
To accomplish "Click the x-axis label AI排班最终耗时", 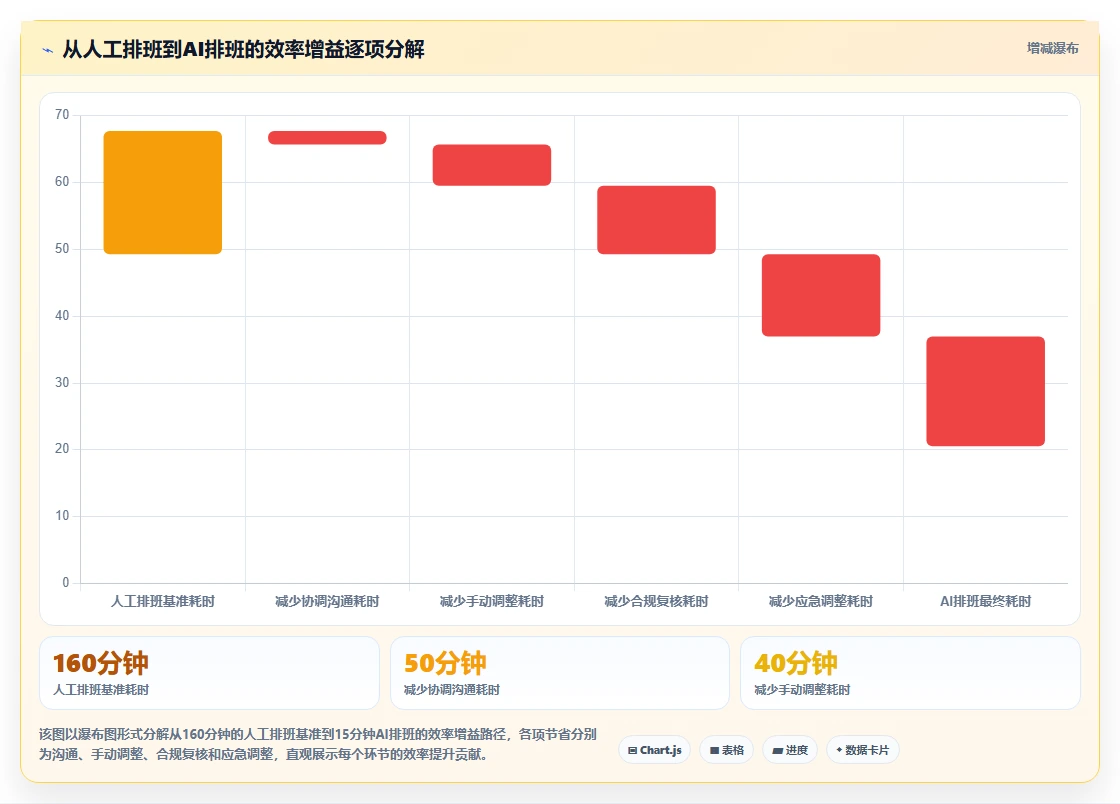I will 986,601.
